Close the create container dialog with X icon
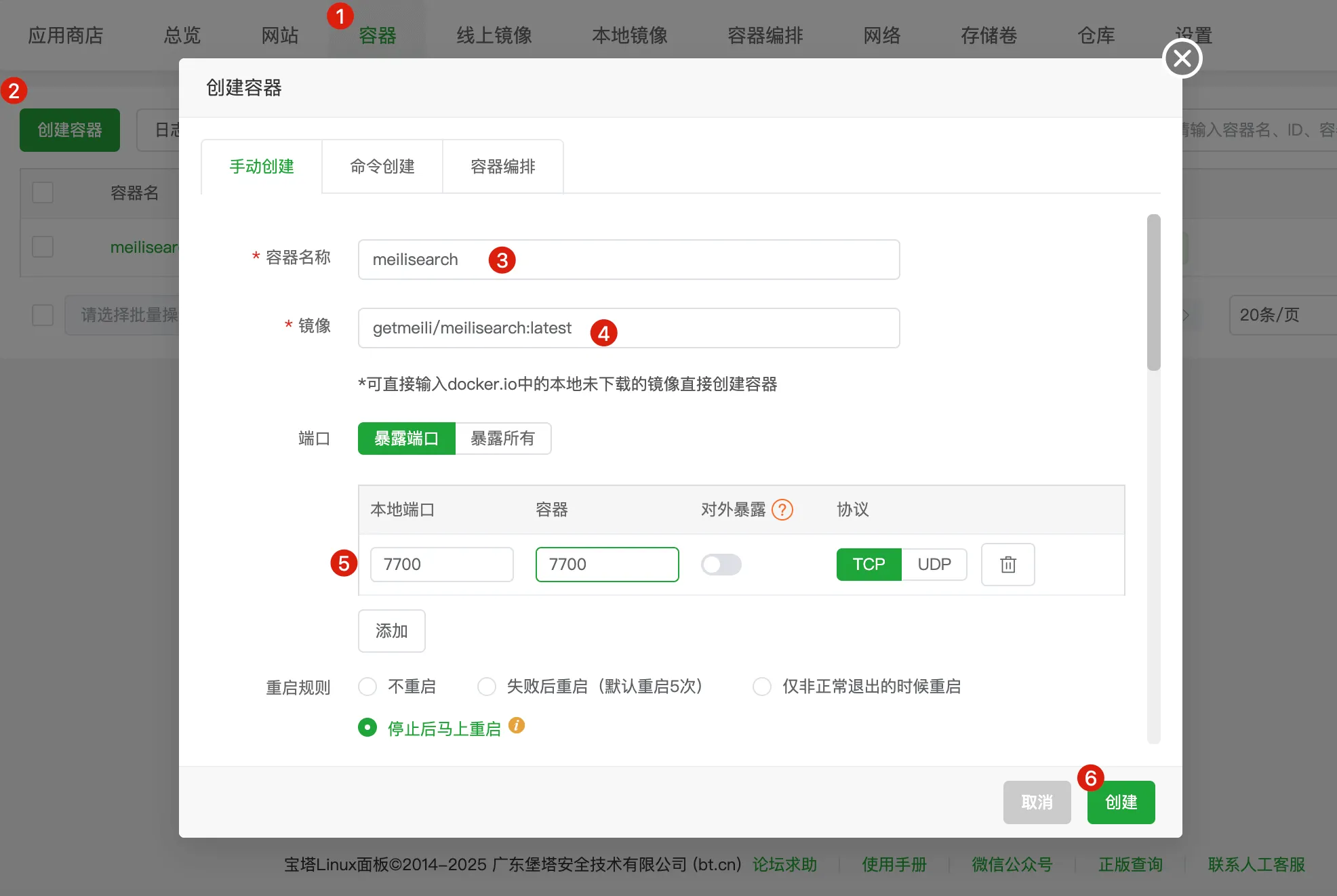The width and height of the screenshot is (1337, 896). [x=1182, y=58]
